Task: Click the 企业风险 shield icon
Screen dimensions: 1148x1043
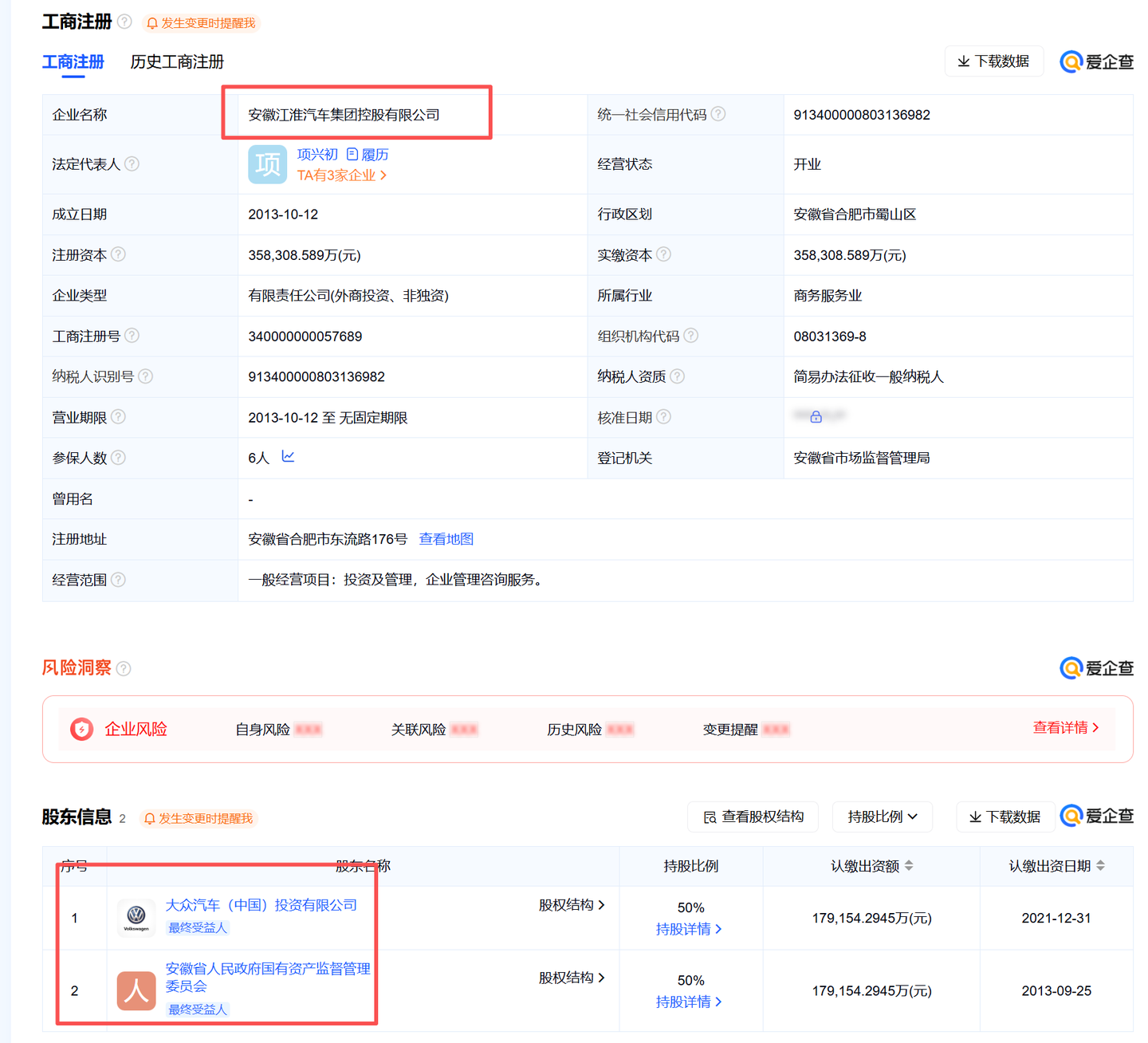Action: pyautogui.click(x=81, y=729)
